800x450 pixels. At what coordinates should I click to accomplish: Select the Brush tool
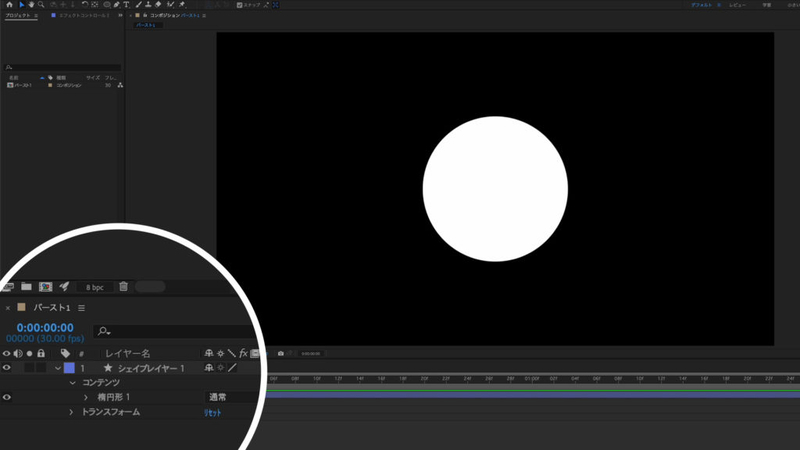pos(138,5)
